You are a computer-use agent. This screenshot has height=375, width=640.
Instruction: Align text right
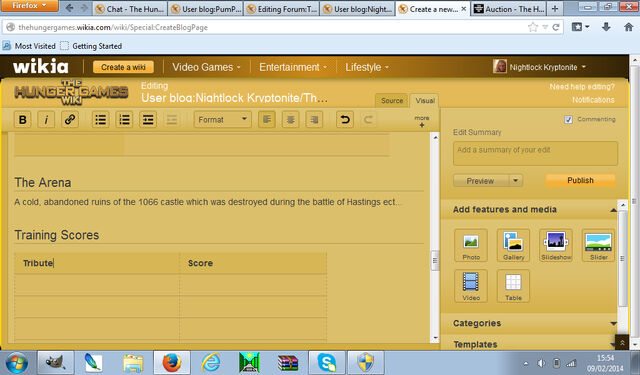tap(314, 120)
